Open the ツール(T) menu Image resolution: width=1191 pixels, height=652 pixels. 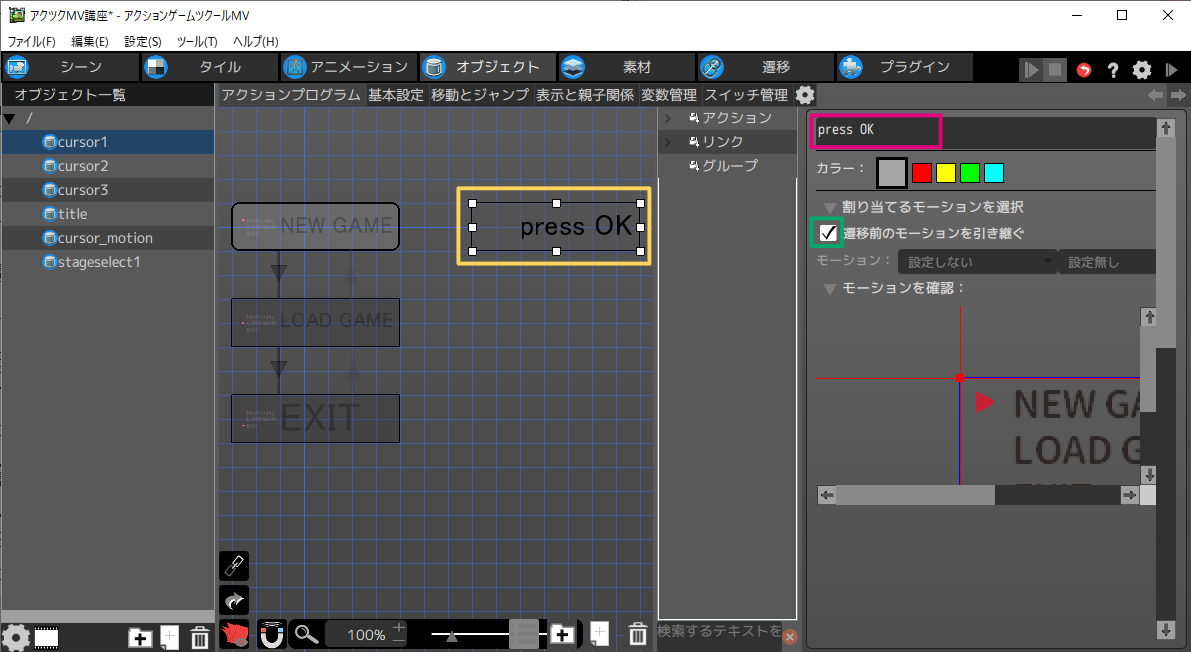coord(196,41)
